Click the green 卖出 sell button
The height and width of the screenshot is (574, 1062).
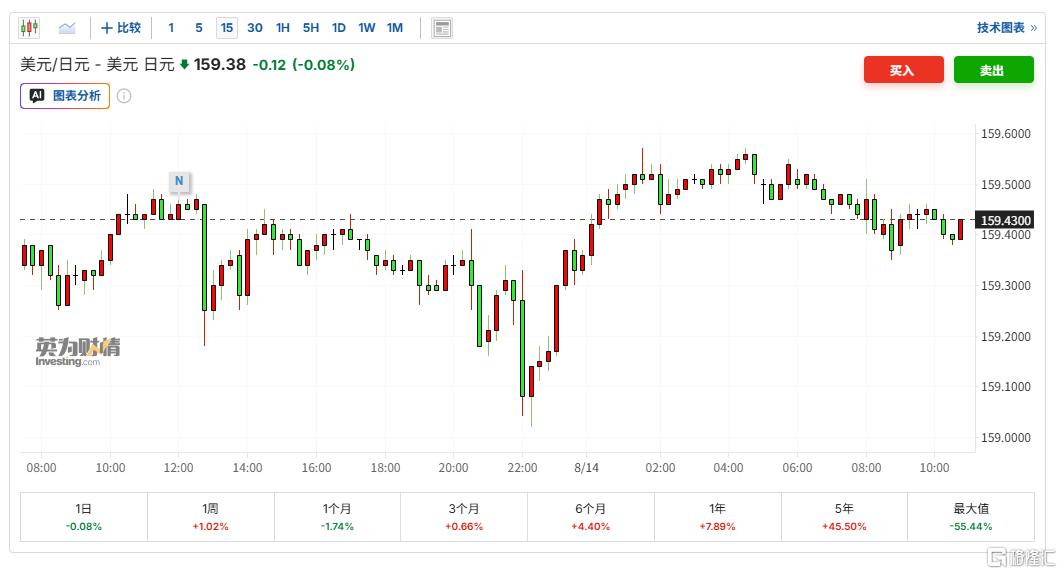pos(994,70)
